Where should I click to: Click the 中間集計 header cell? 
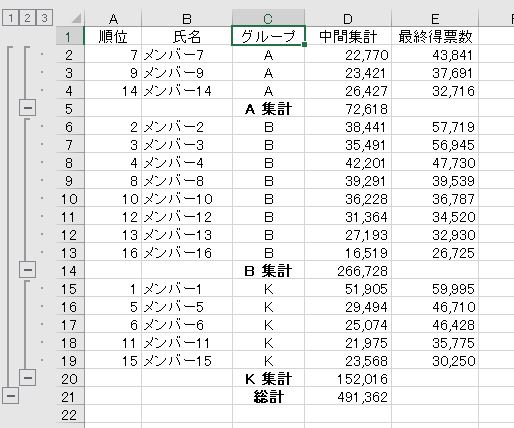coord(348,36)
